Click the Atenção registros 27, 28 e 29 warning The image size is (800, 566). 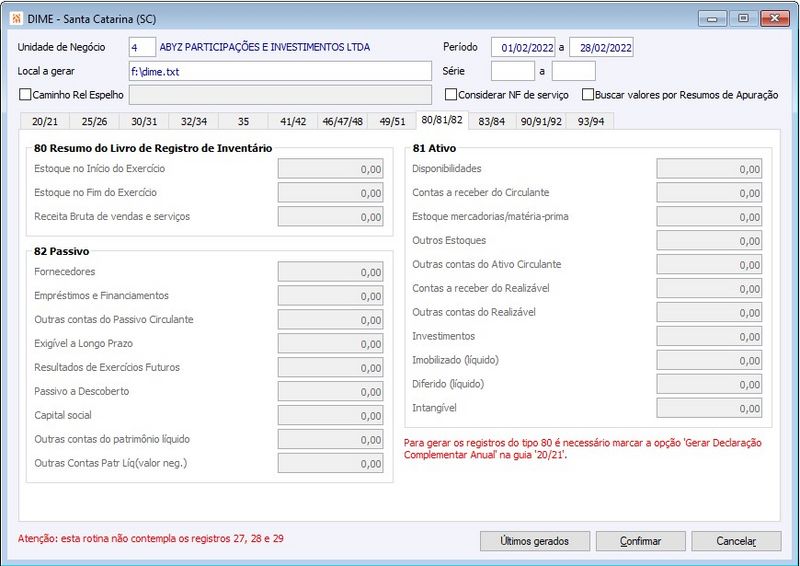pyautogui.click(x=151, y=538)
